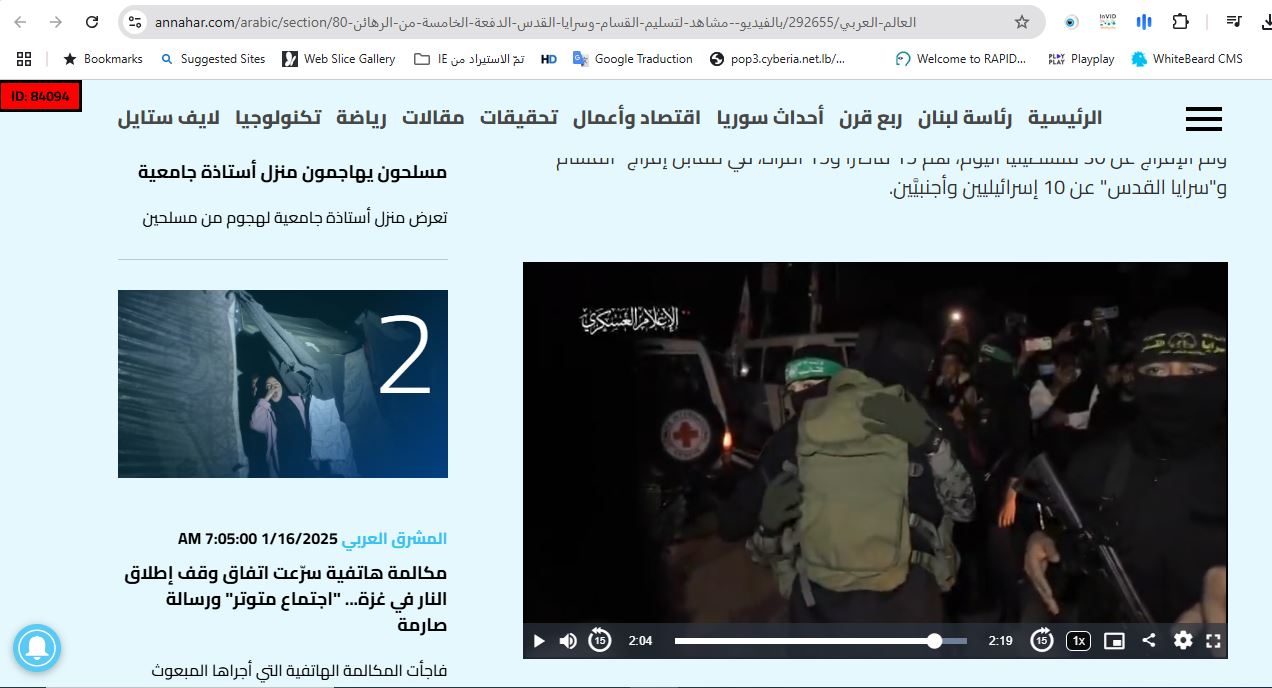Rewind video 15 seconds
Image resolution: width=1272 pixels, height=688 pixels.
[599, 640]
